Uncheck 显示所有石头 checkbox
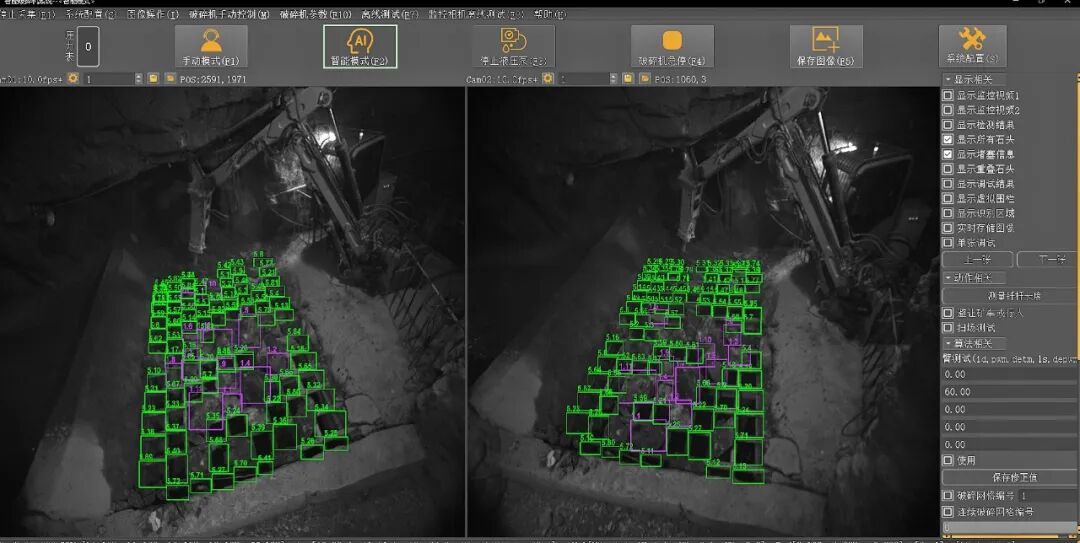The height and width of the screenshot is (543, 1080). click(948, 139)
